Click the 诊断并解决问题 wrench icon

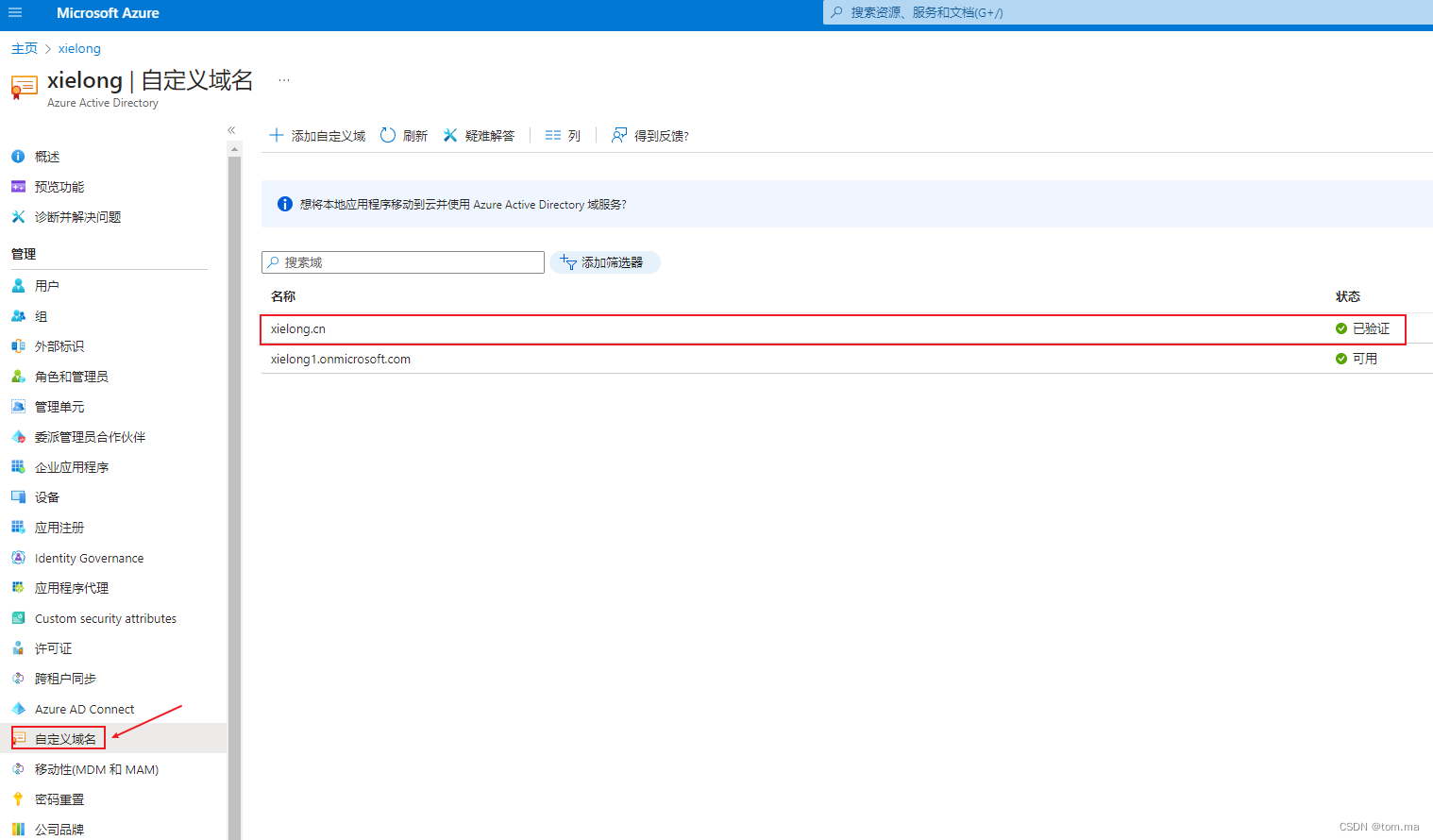[x=18, y=217]
